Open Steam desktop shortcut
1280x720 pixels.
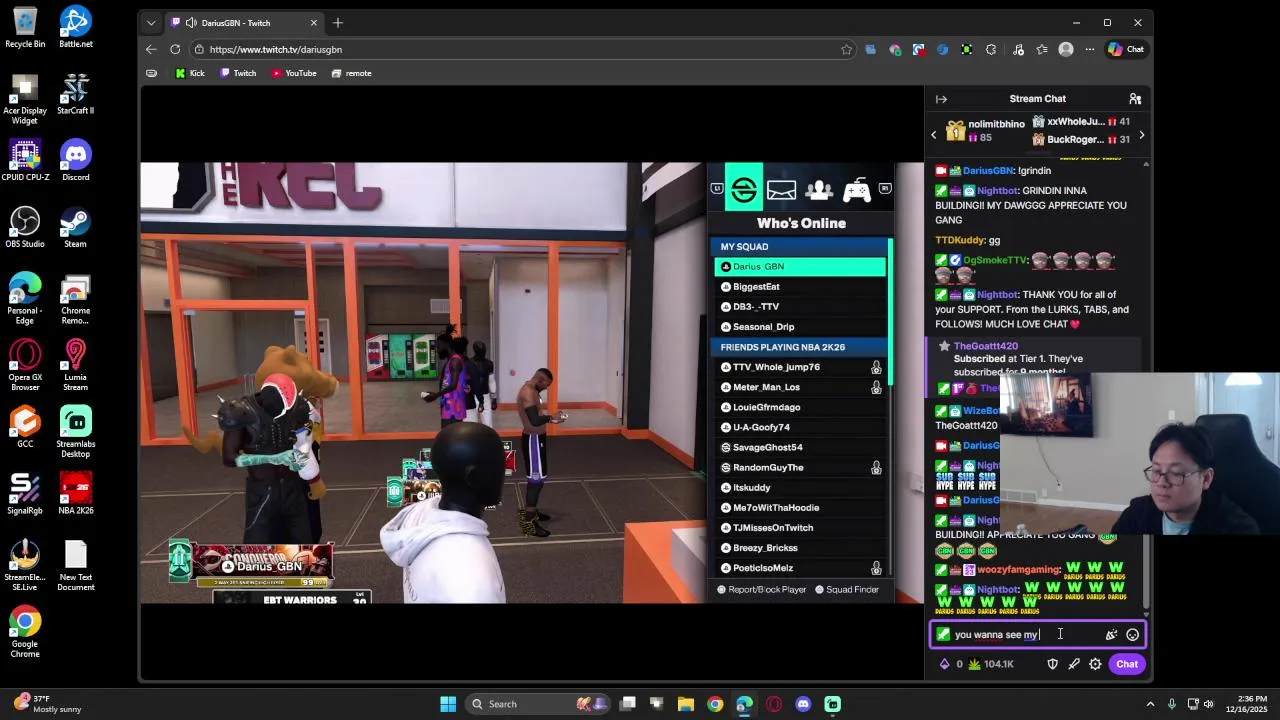pos(76,227)
